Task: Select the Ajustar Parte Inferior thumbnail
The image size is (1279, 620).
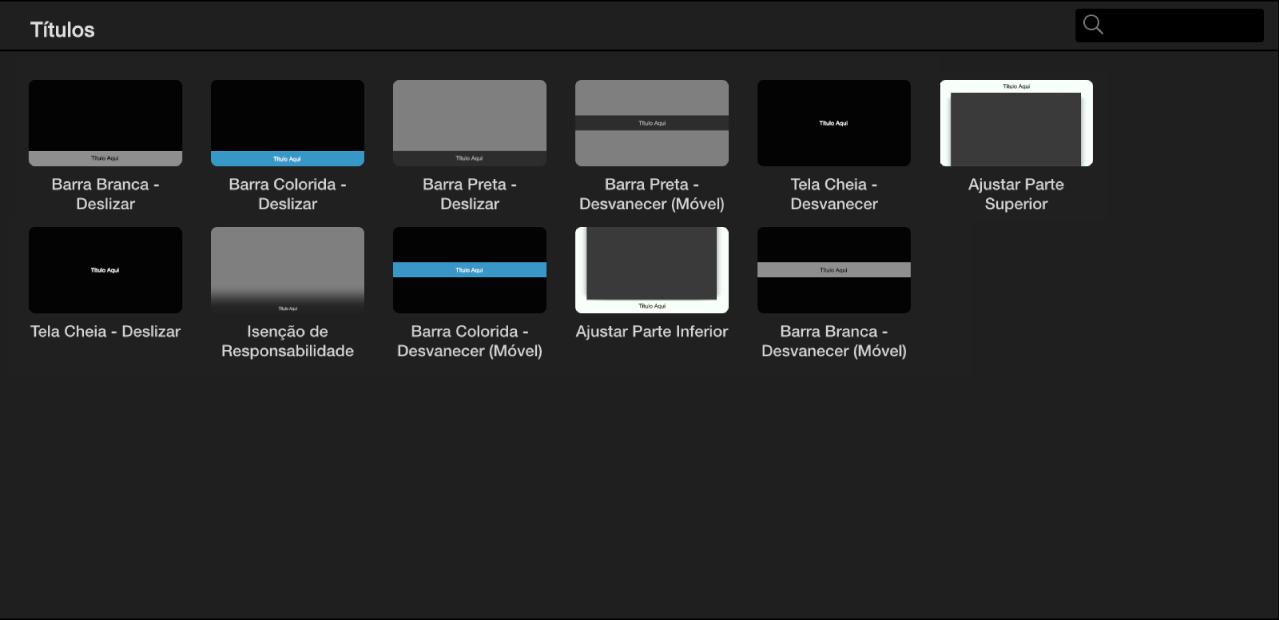Action: (x=651, y=270)
